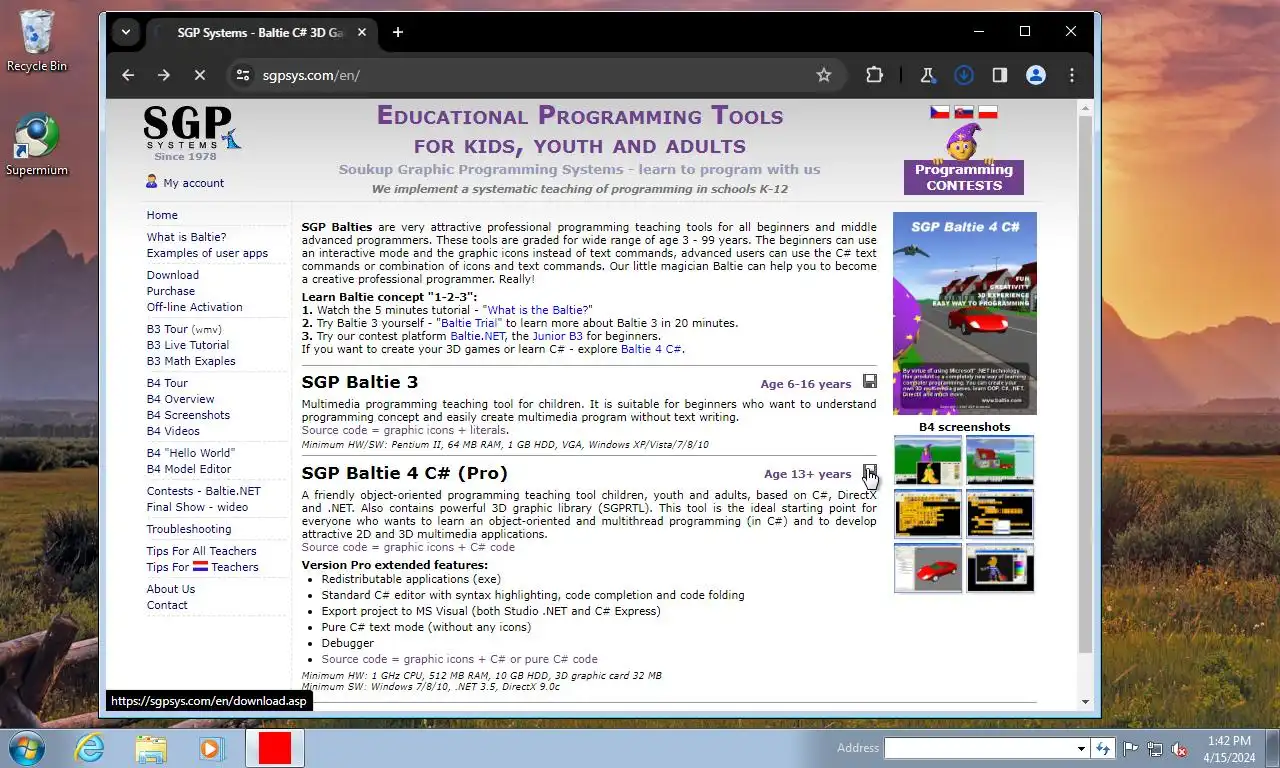Open the About Us link
This screenshot has height=768, width=1280.
[x=171, y=589]
